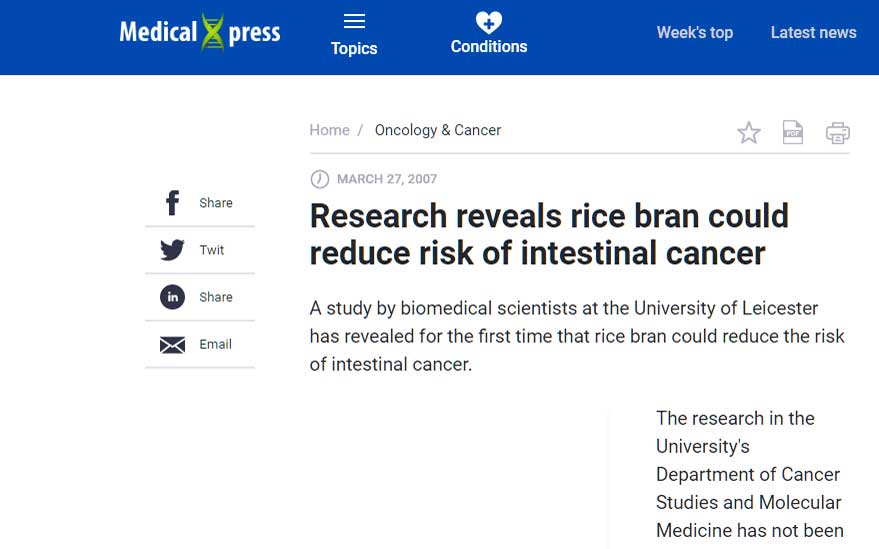Bookmark article with star icon
Image resolution: width=879 pixels, height=549 pixels.
tap(749, 133)
